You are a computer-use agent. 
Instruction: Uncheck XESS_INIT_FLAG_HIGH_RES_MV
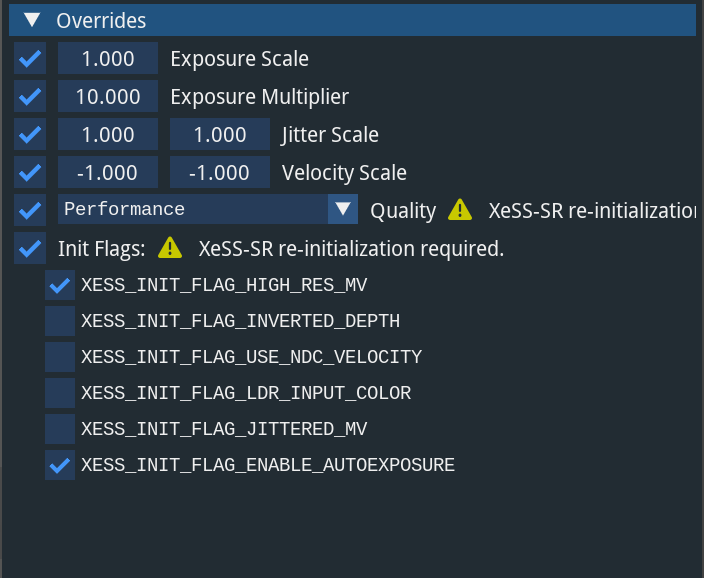[60, 286]
